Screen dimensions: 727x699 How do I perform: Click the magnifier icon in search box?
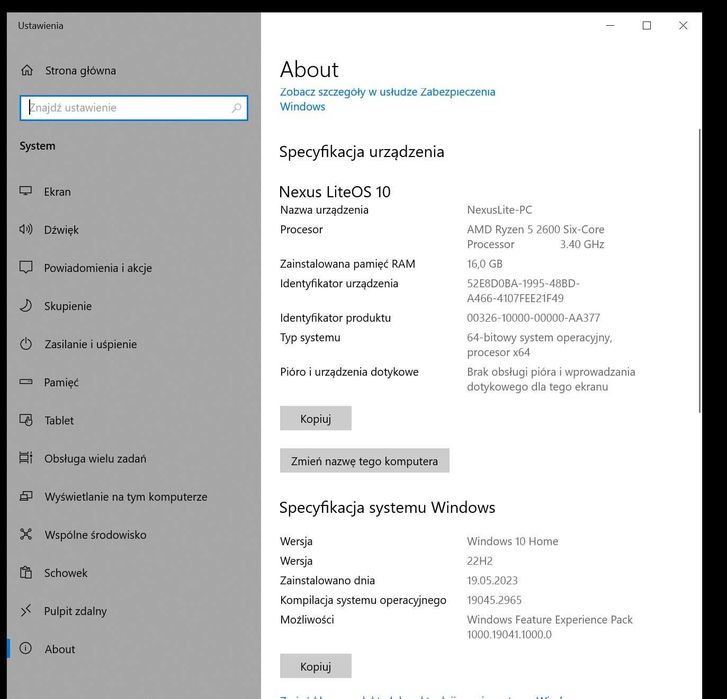tap(236, 108)
